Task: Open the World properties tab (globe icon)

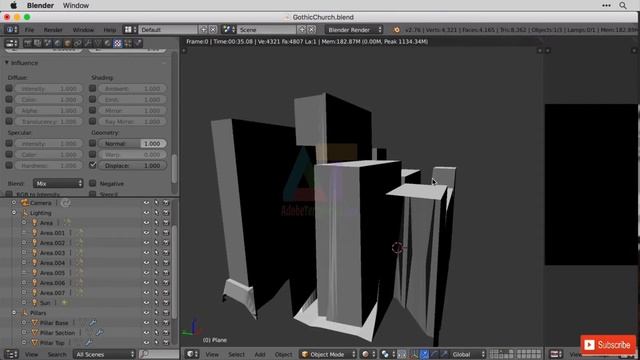Action: tap(58, 43)
